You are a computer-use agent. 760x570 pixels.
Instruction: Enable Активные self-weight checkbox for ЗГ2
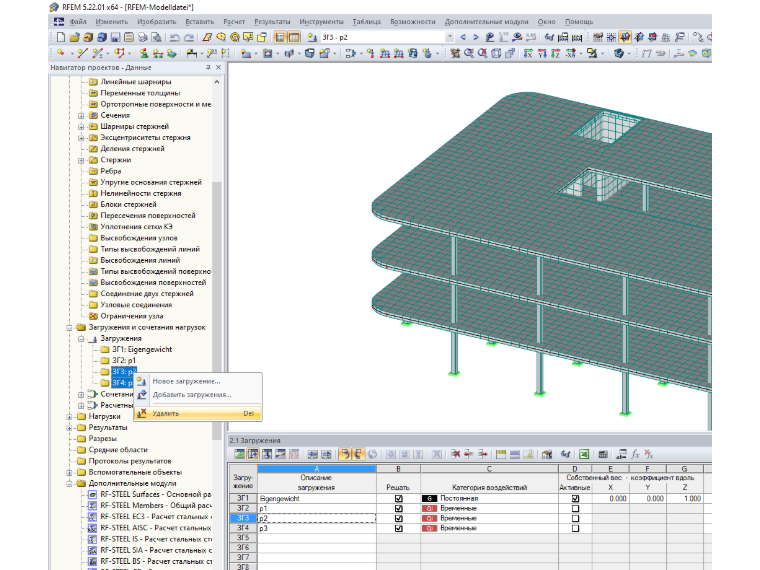coord(575,508)
